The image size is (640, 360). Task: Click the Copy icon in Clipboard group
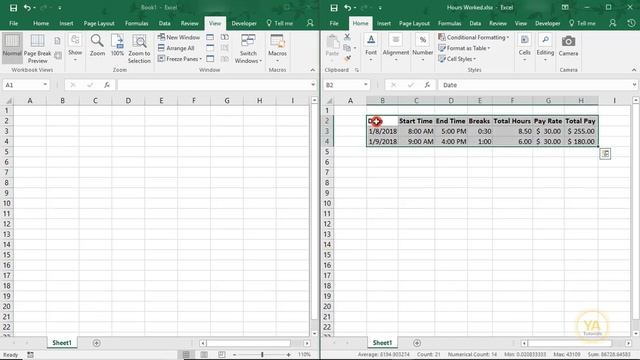click(x=347, y=48)
